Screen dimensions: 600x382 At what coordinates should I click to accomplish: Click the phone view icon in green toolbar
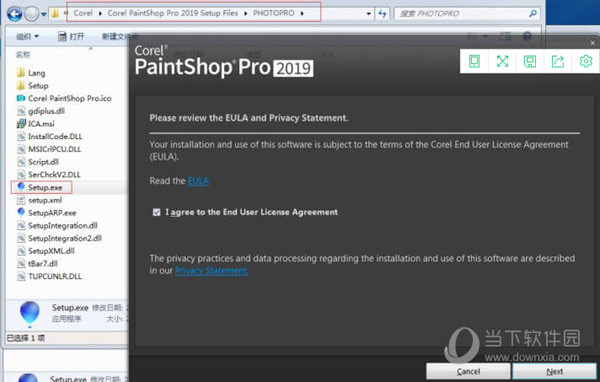tap(474, 61)
